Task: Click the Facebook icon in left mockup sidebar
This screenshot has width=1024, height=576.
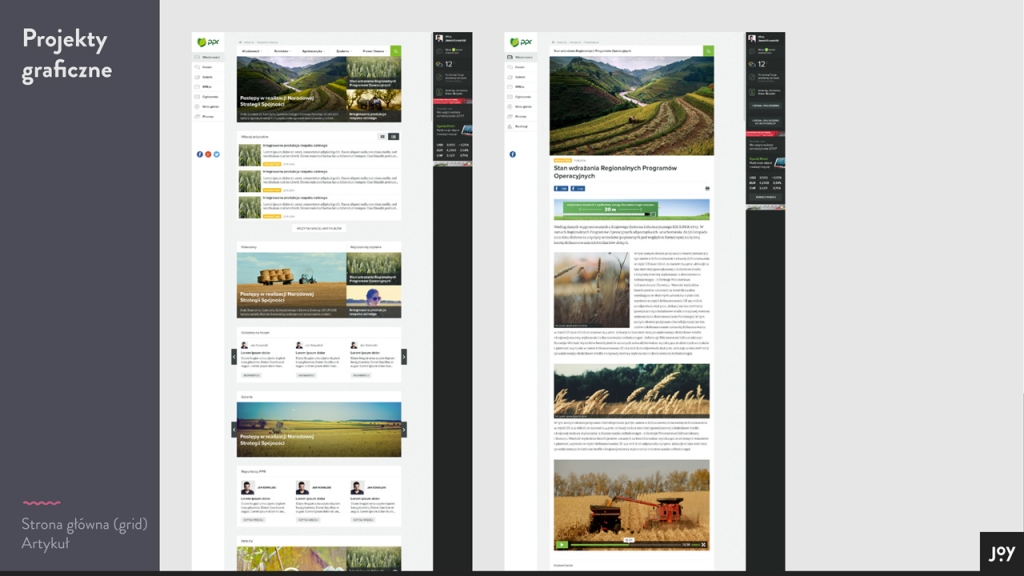Action: pos(200,154)
